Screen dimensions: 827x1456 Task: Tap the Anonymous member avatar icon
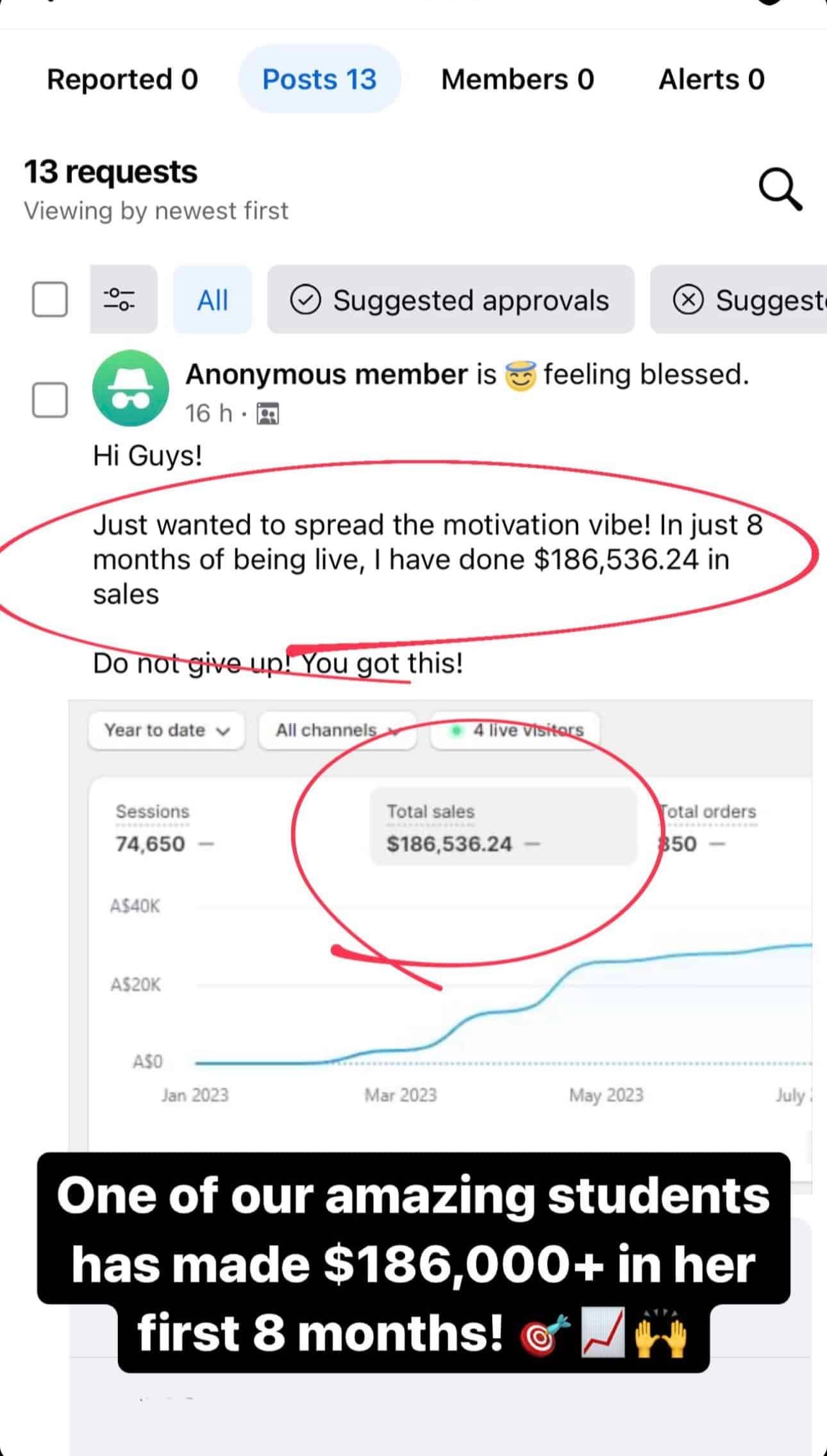click(x=131, y=388)
